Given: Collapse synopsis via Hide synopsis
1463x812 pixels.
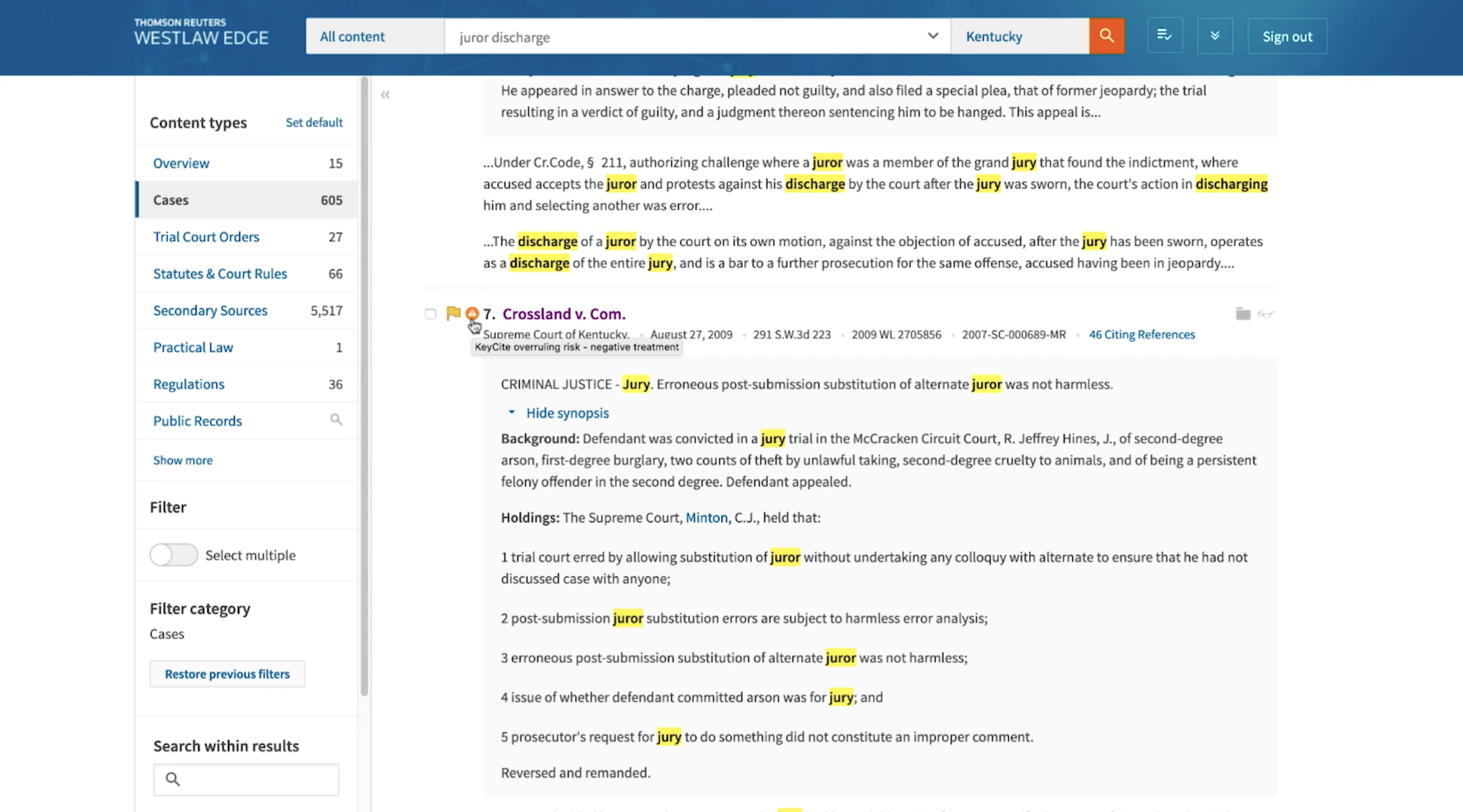Looking at the screenshot, I should pos(566,413).
